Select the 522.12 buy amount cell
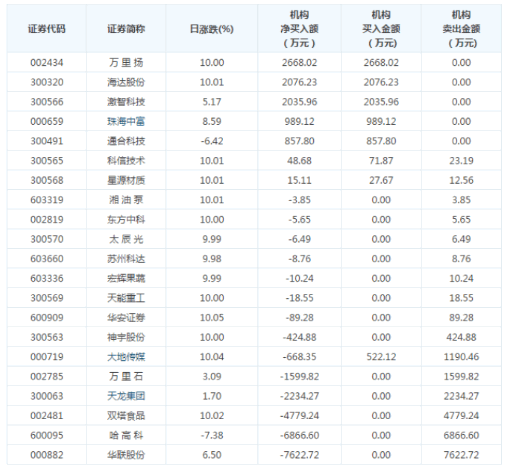The image size is (508, 472). [x=381, y=357]
